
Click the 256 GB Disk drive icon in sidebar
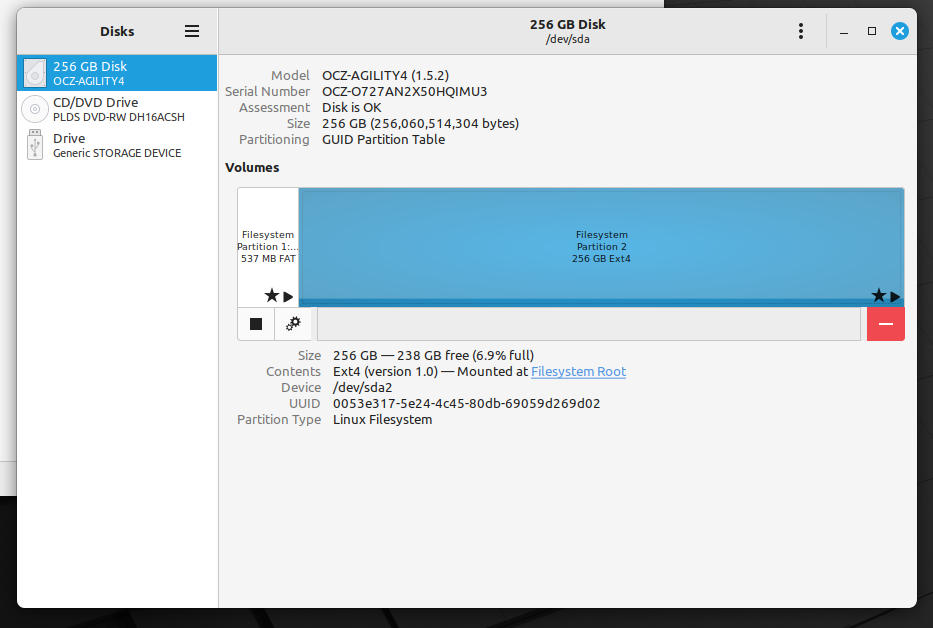tap(35, 72)
